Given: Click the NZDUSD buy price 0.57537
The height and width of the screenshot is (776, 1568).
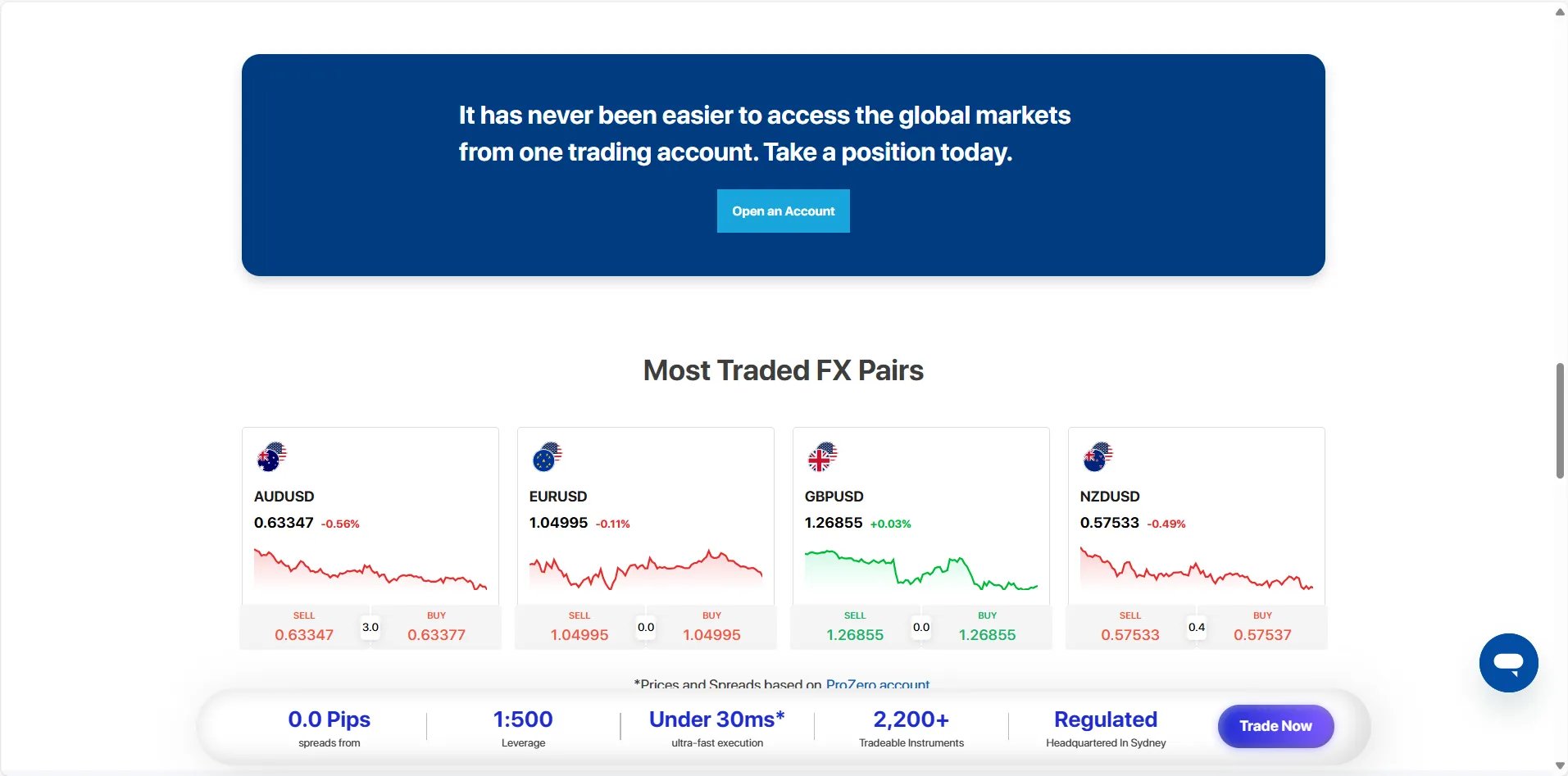Looking at the screenshot, I should pos(1262,635).
